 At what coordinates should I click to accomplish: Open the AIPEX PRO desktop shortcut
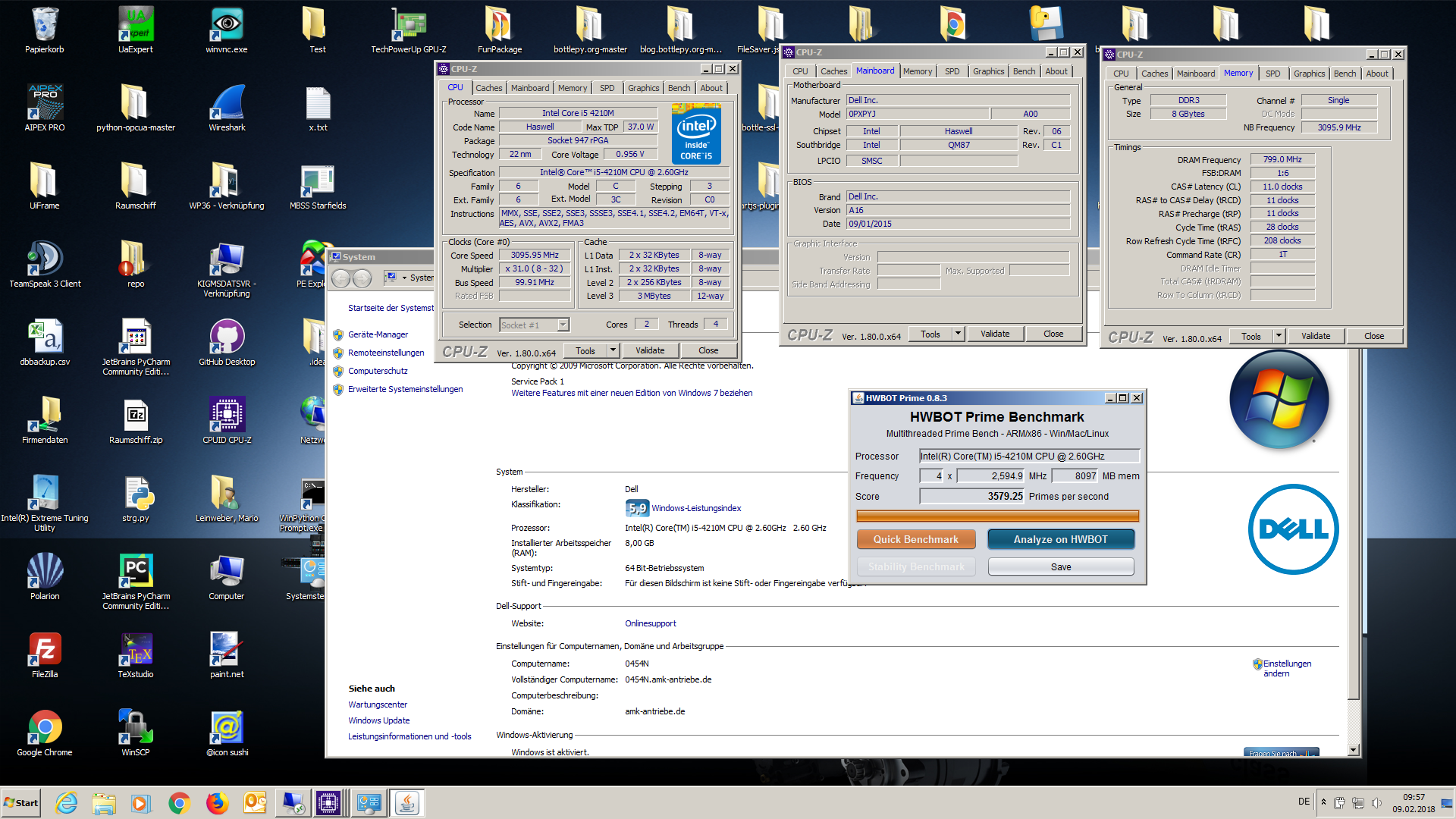click(45, 108)
